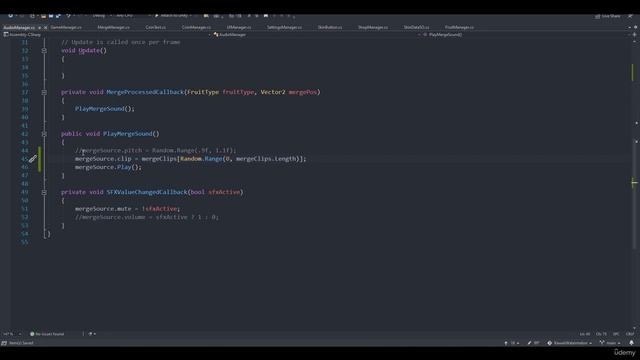This screenshot has height=360, width=640.
Task: Click the CRLF line ending indicator
Action: pyautogui.click(x=630, y=334)
